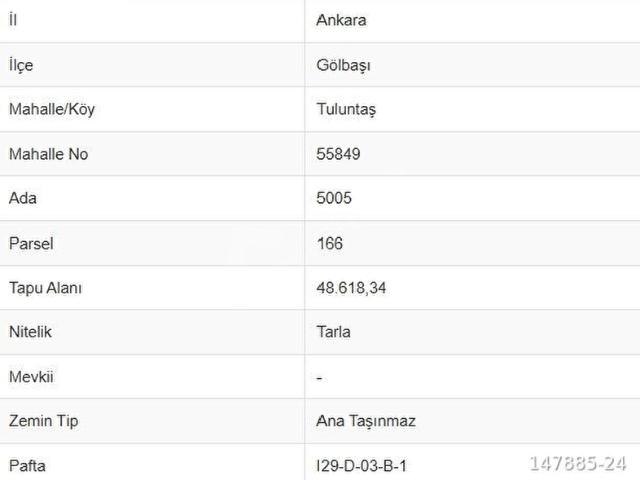Image resolution: width=640 pixels, height=480 pixels.
Task: Select the Ada value 5005
Action: [334, 198]
